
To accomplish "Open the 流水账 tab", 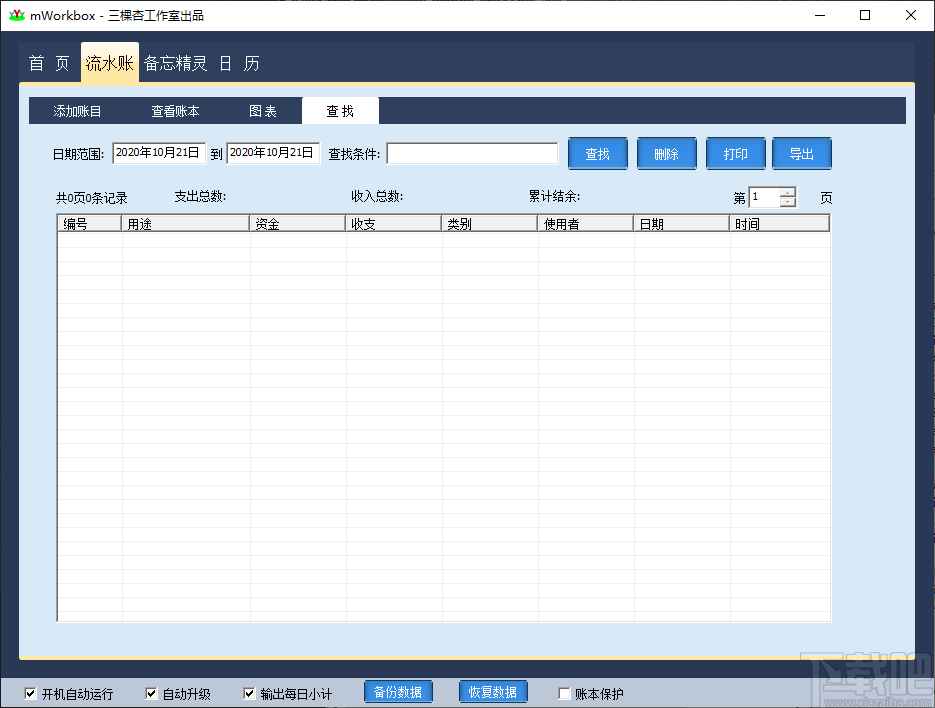I will pyautogui.click(x=109, y=62).
